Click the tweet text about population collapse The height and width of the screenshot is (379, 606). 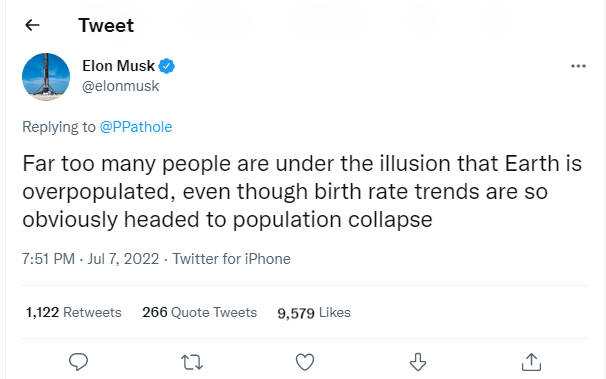pyautogui.click(x=302, y=191)
